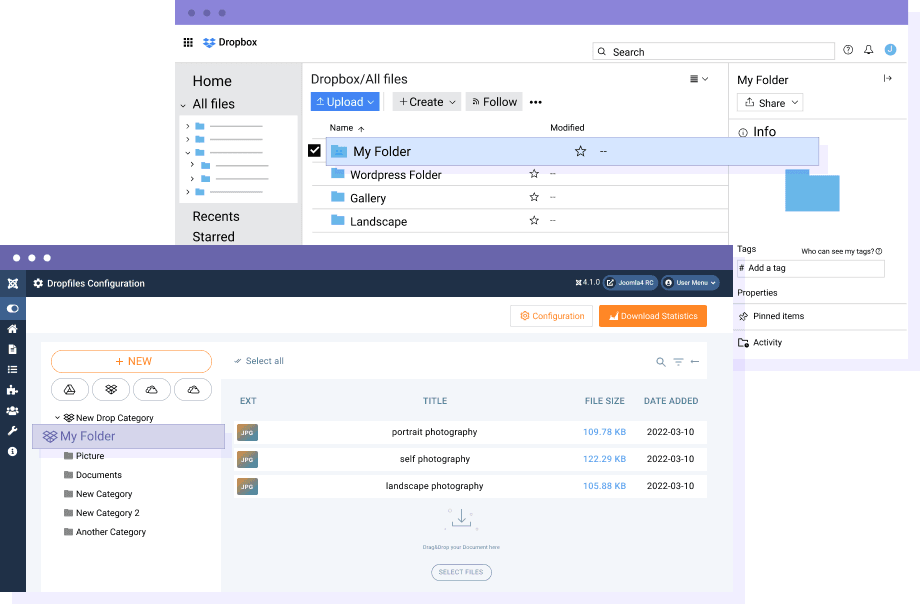Collapse the New Drop Category tree
The width and height of the screenshot is (920, 604).
tap(57, 418)
